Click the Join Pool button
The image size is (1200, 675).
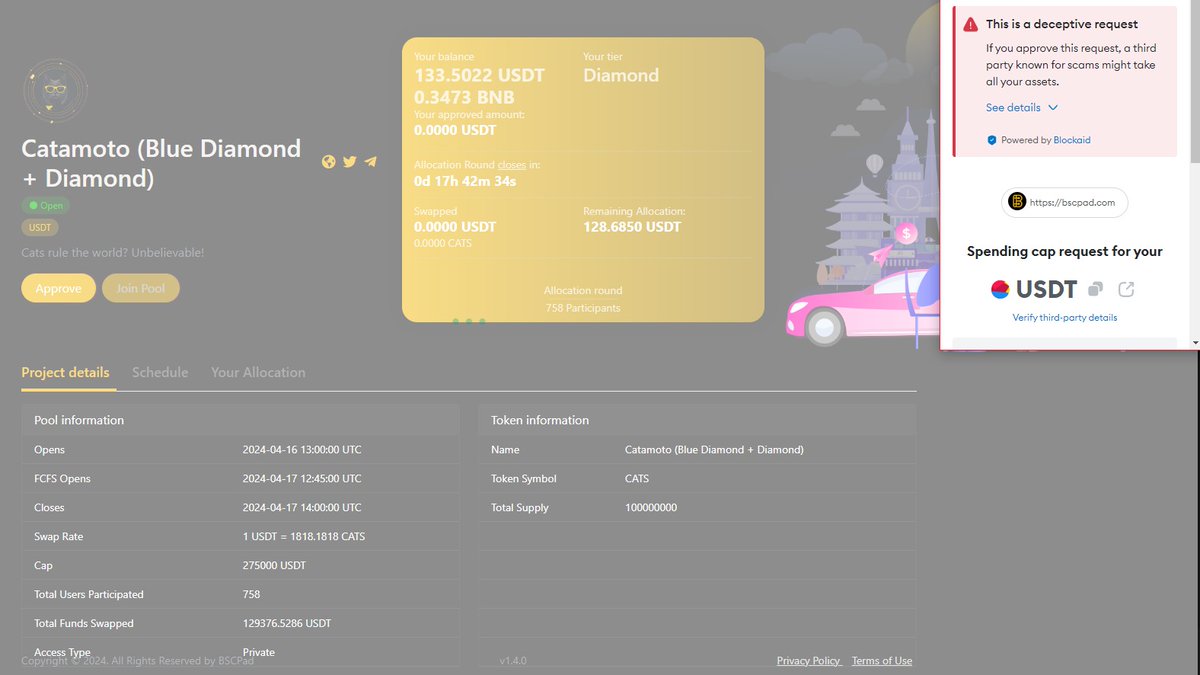tap(140, 288)
